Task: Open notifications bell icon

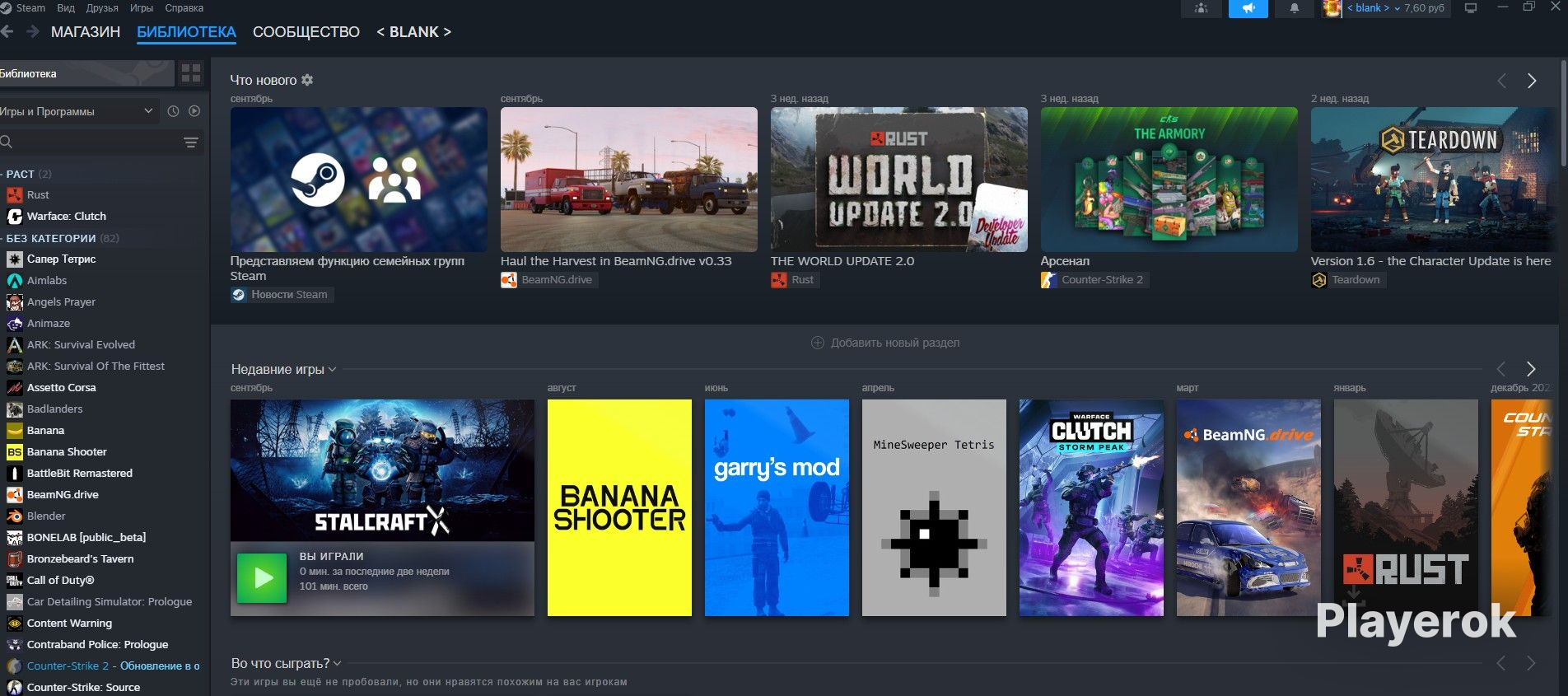Action: point(1295,8)
